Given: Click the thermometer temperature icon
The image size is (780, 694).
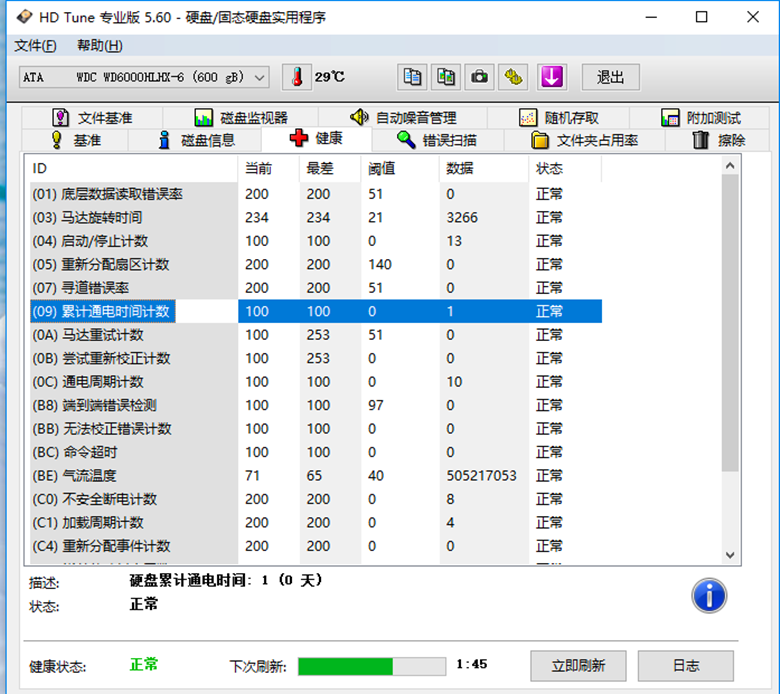Looking at the screenshot, I should pos(297,77).
